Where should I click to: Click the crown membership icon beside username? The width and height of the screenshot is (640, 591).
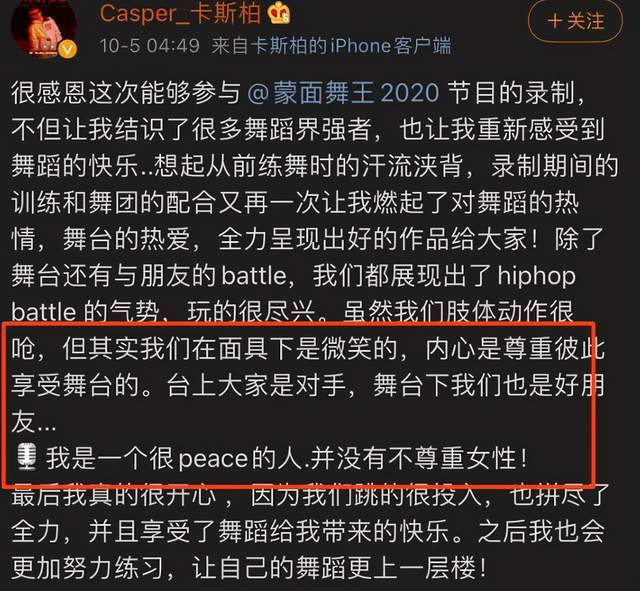coord(279,12)
